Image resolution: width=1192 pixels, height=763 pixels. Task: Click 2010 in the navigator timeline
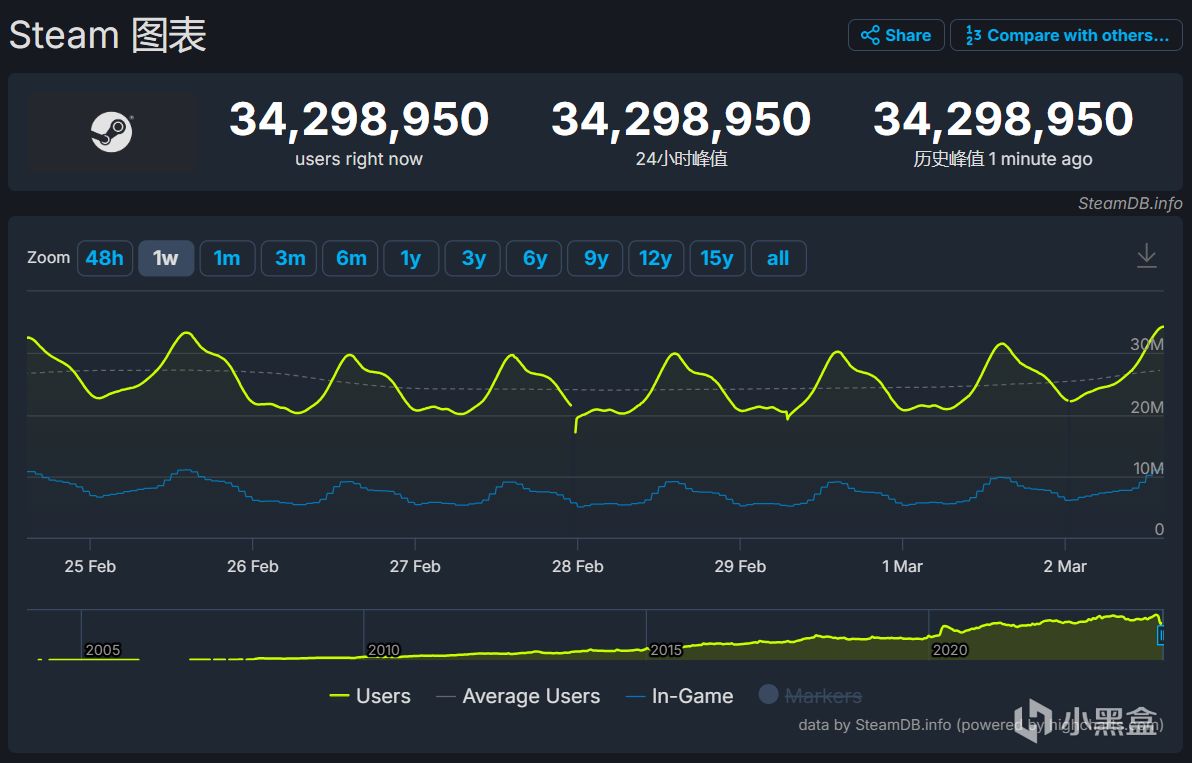pos(383,650)
